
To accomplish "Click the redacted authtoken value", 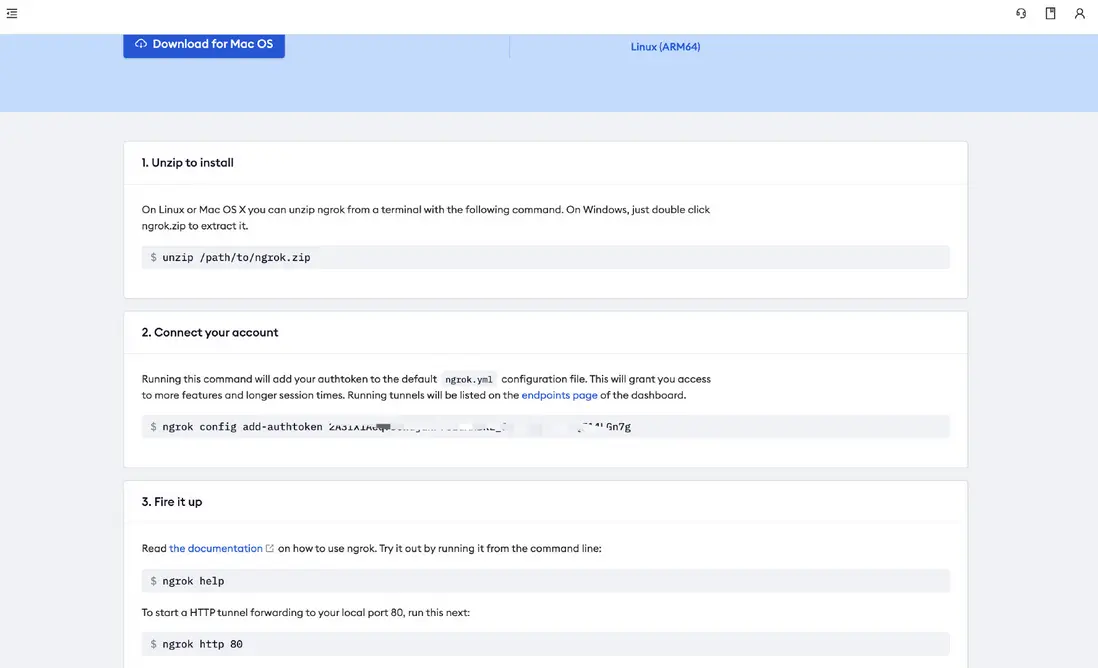I will [x=480, y=427].
